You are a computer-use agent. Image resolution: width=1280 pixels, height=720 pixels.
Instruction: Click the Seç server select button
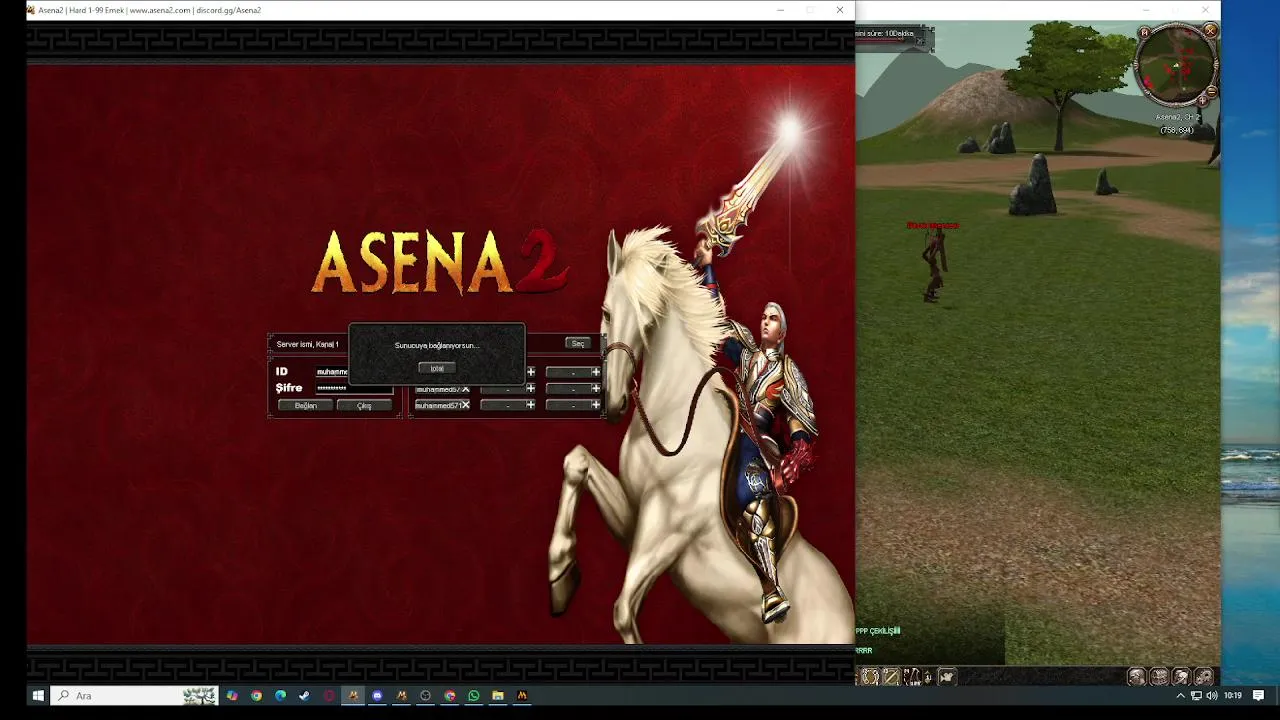point(577,343)
